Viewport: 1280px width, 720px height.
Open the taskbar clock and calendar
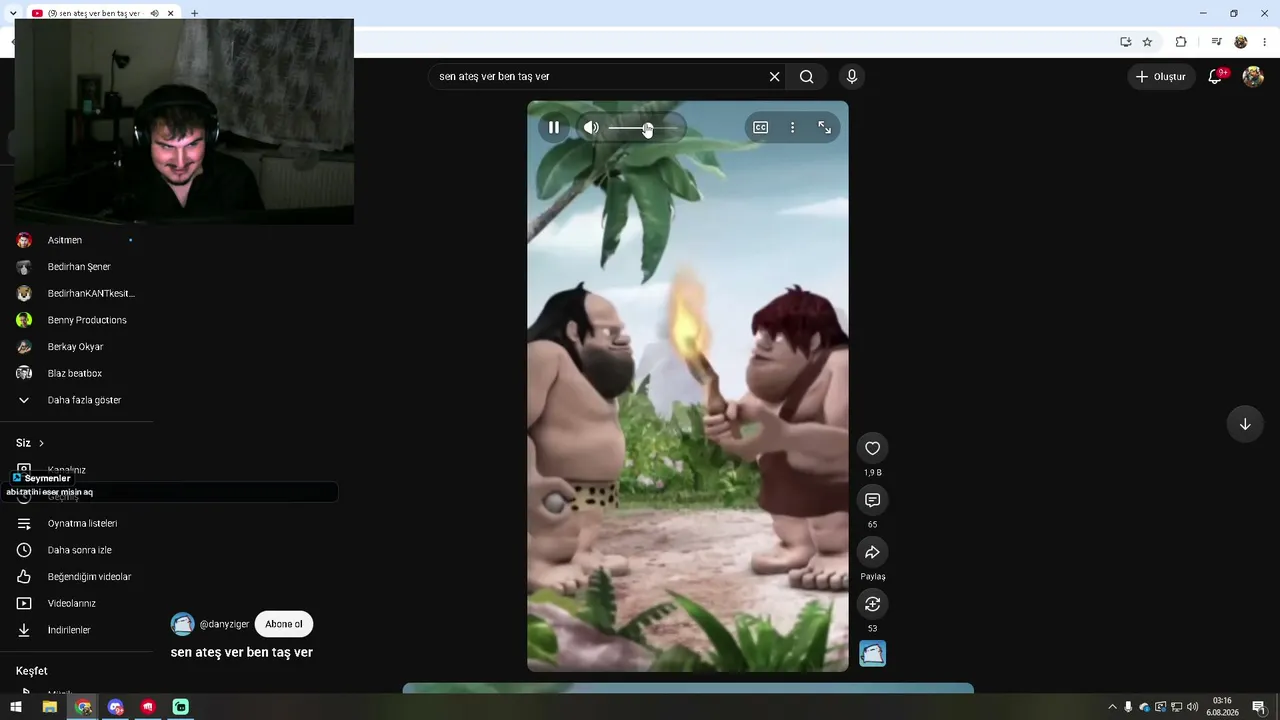1222,707
